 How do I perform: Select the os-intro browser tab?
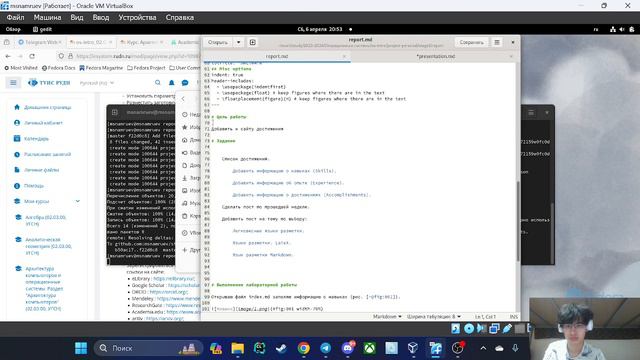click(91, 42)
